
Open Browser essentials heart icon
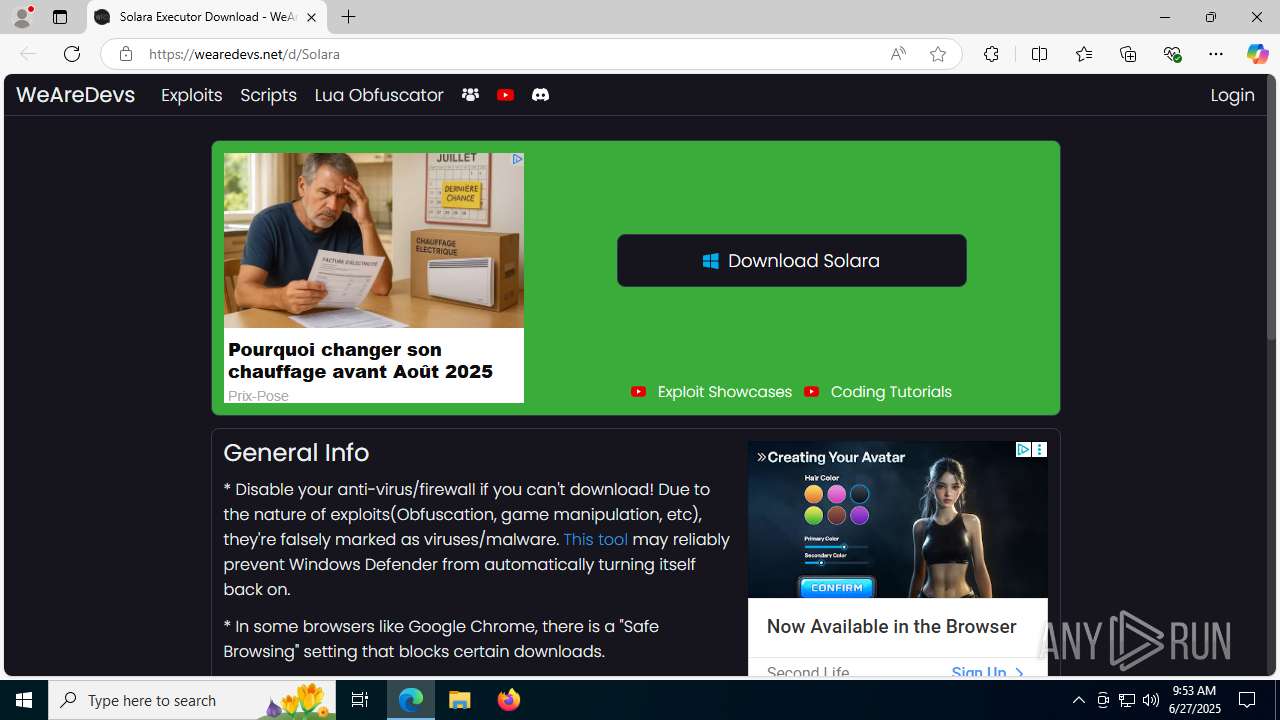coord(1172,54)
